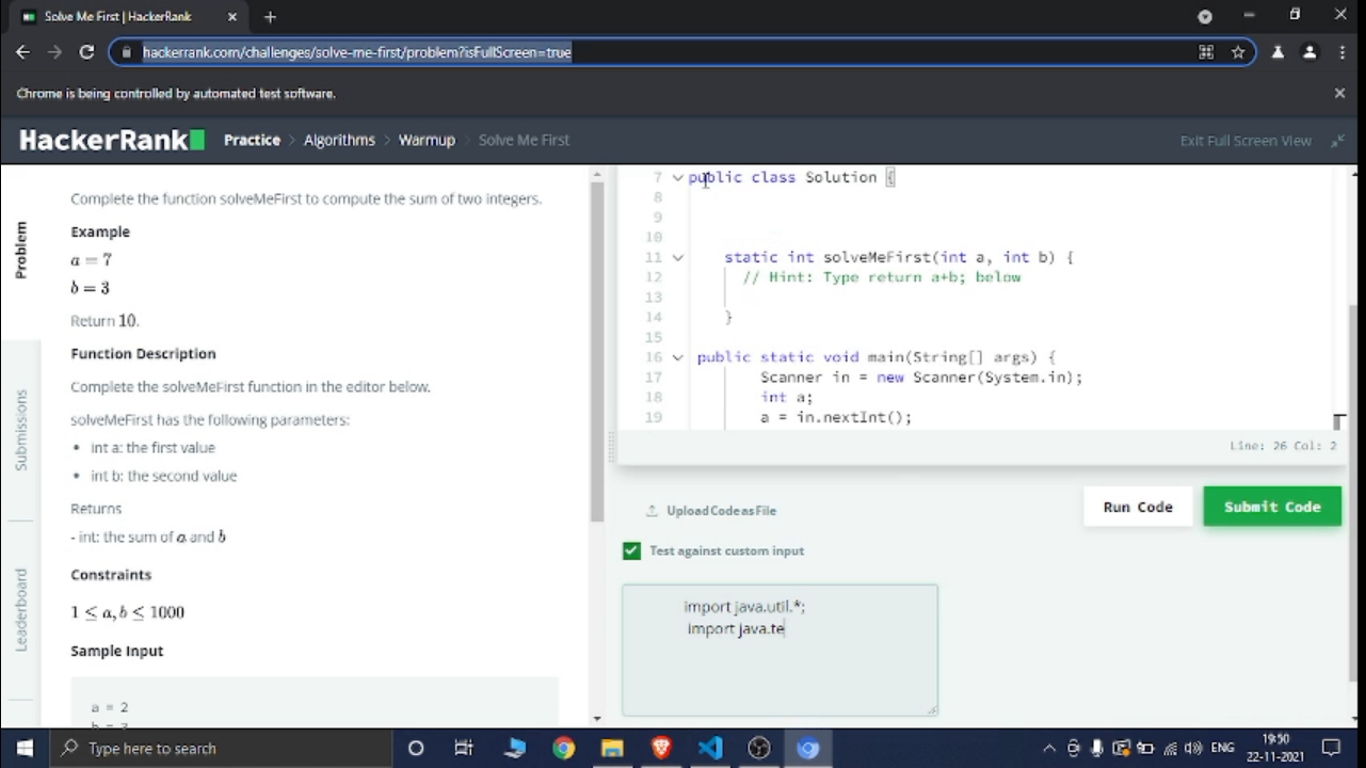Open the Submissions side tab

point(21,430)
